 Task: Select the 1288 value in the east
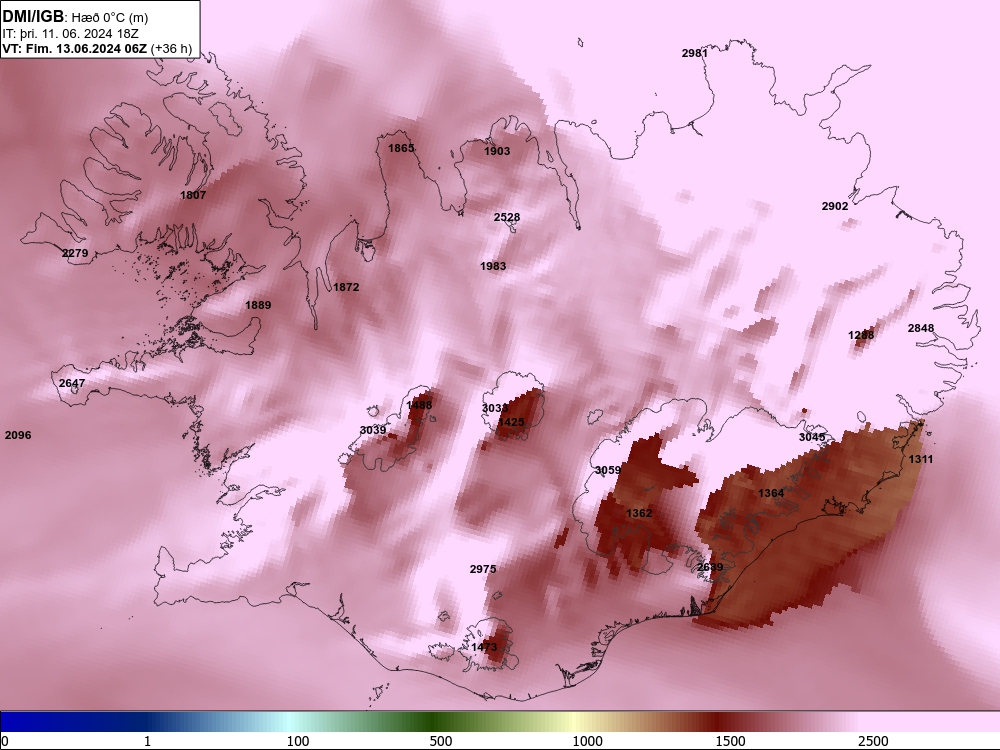[861, 335]
